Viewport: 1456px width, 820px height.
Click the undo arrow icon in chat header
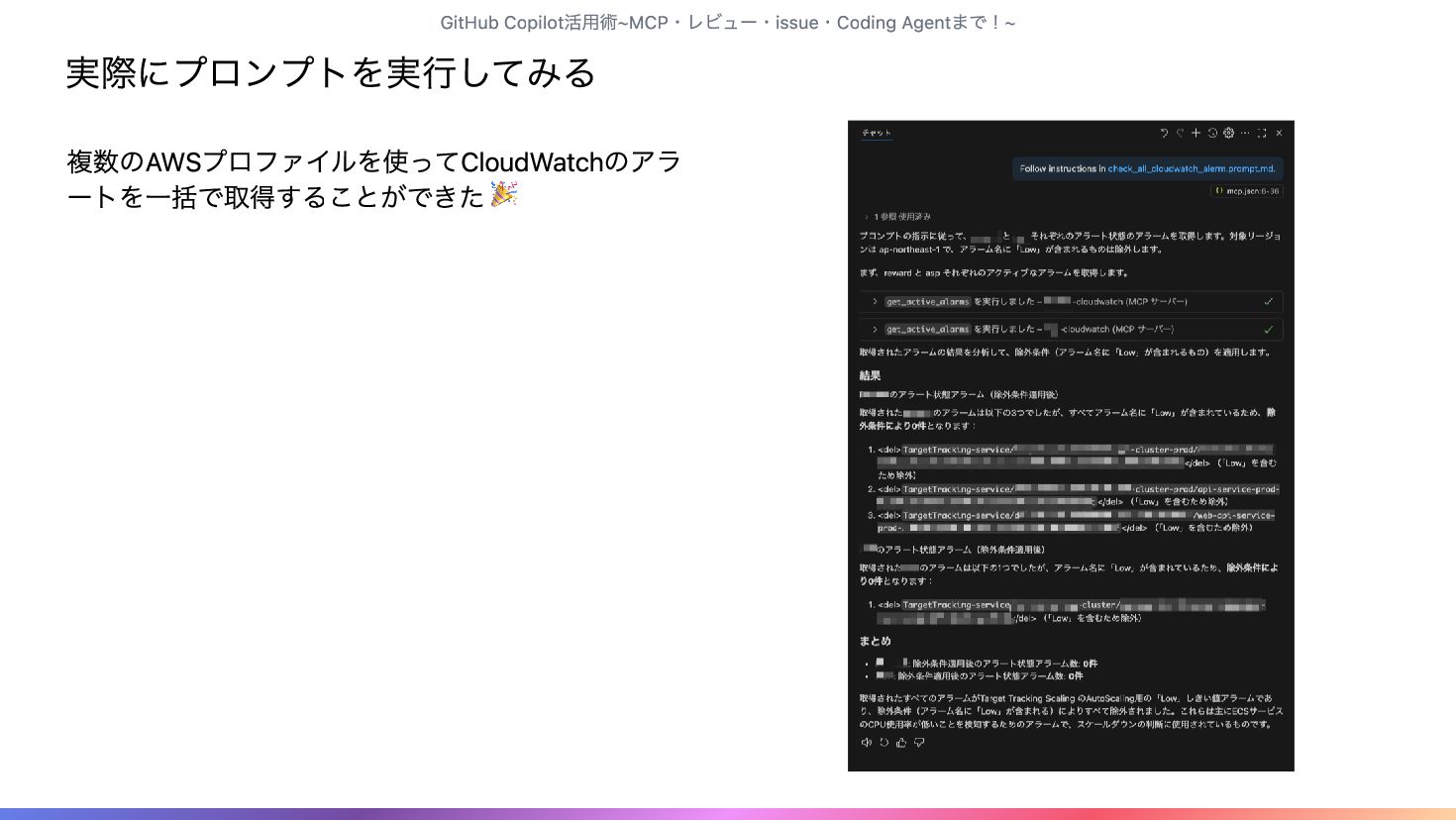[x=1164, y=133]
